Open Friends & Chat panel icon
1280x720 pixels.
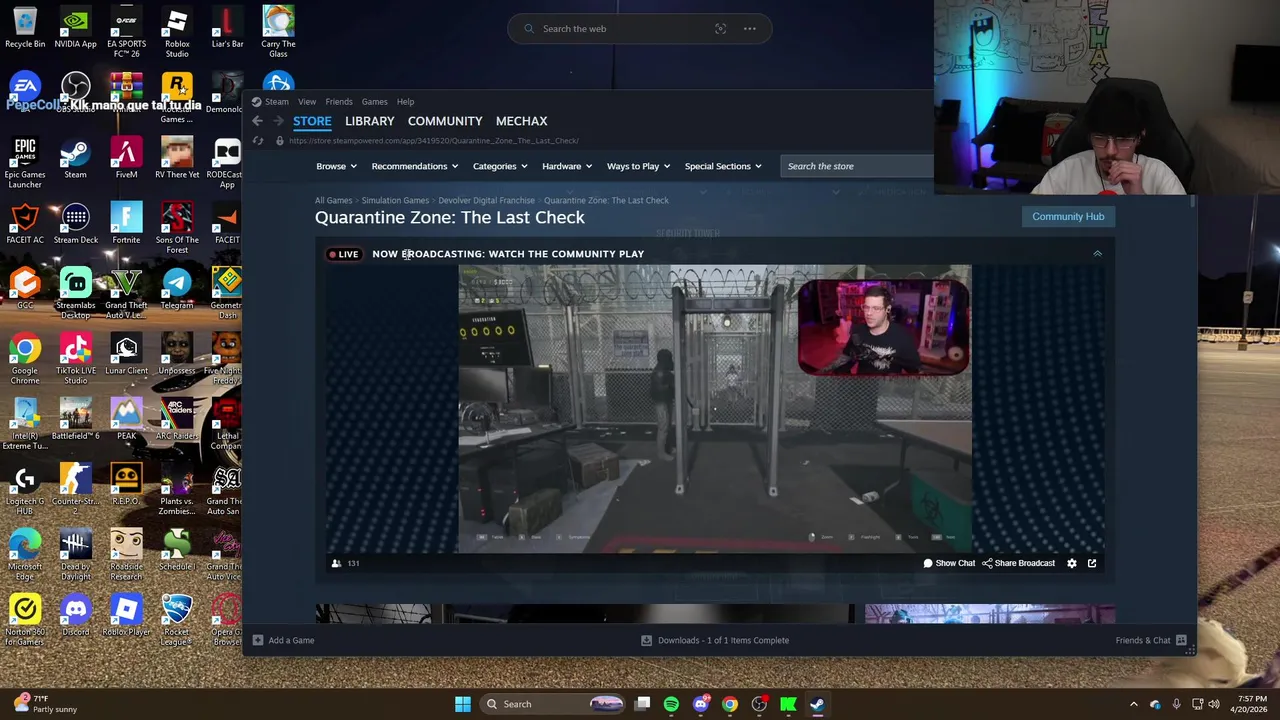[1181, 640]
